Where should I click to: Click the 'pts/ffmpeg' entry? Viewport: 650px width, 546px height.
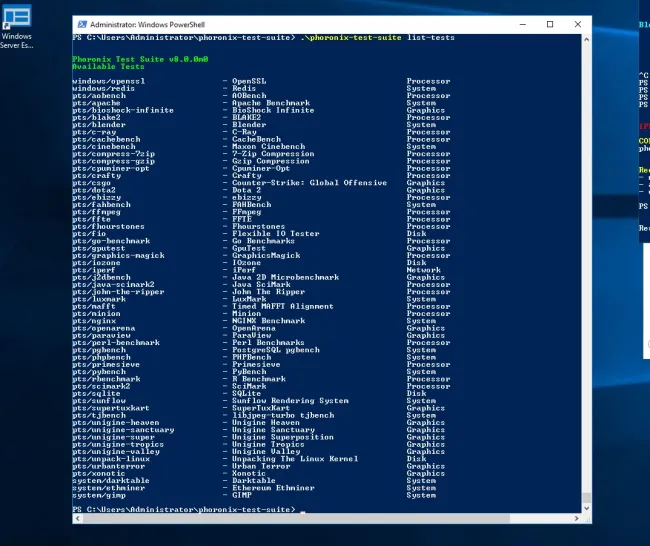96,212
